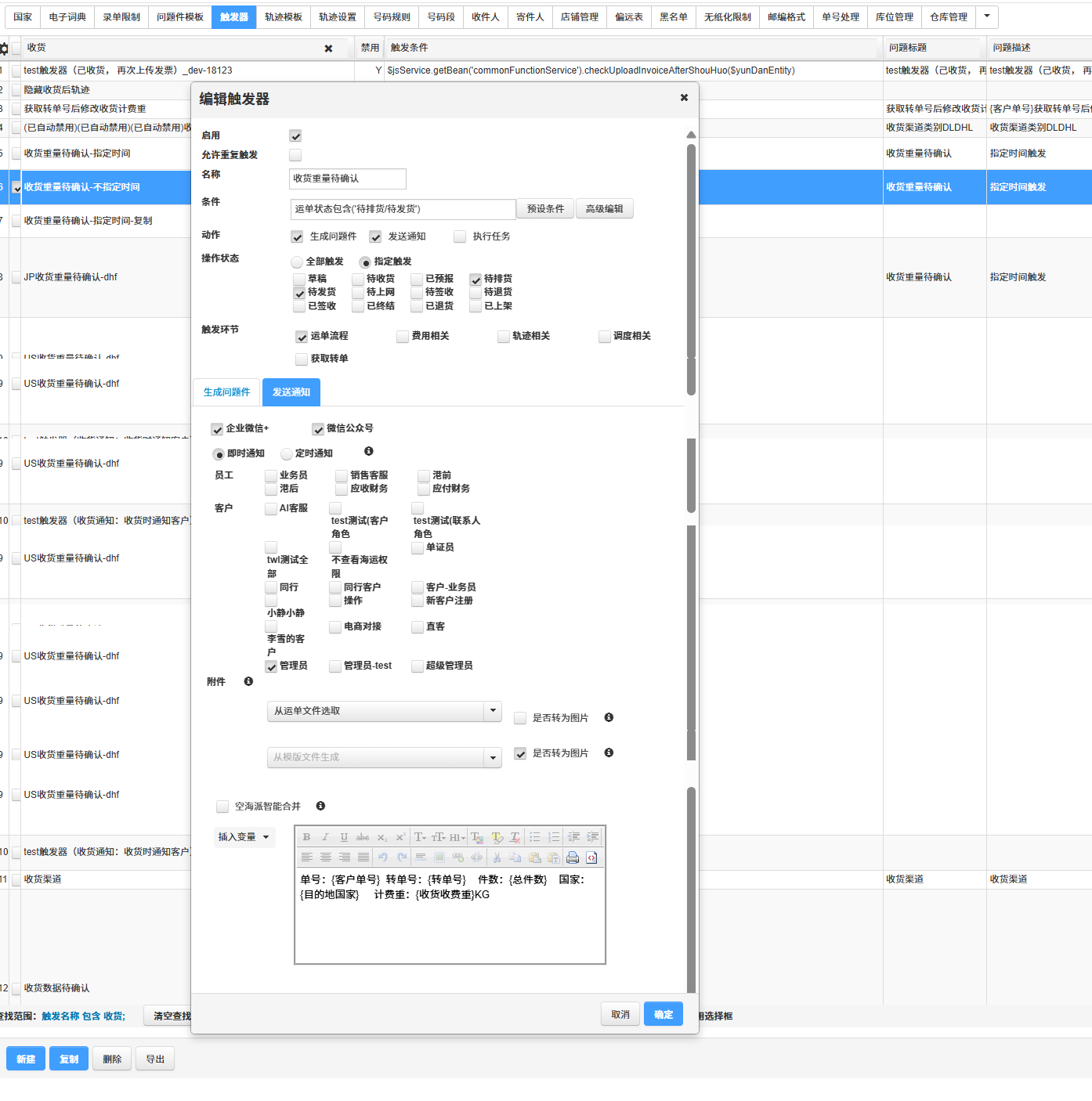Select the 定时通知 radio button
The width and height of the screenshot is (1092, 1101).
(287, 454)
